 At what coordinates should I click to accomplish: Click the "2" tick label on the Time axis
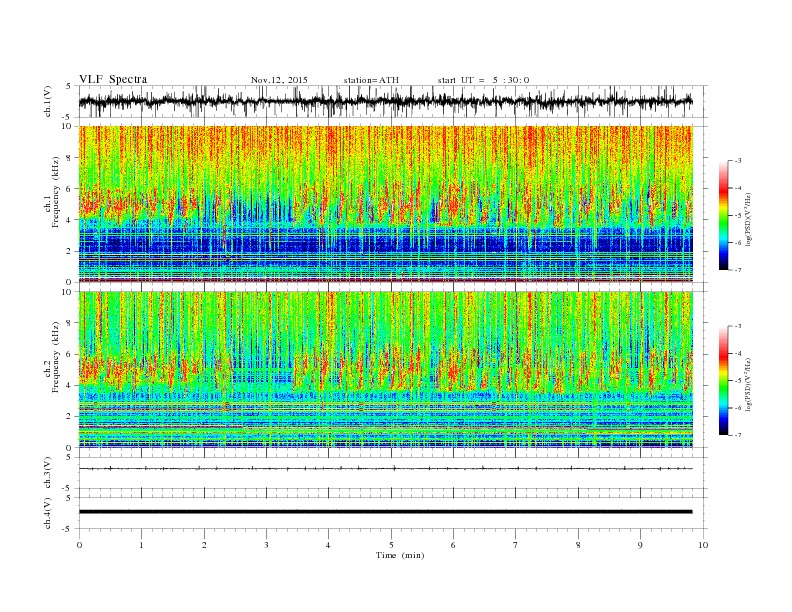click(204, 545)
